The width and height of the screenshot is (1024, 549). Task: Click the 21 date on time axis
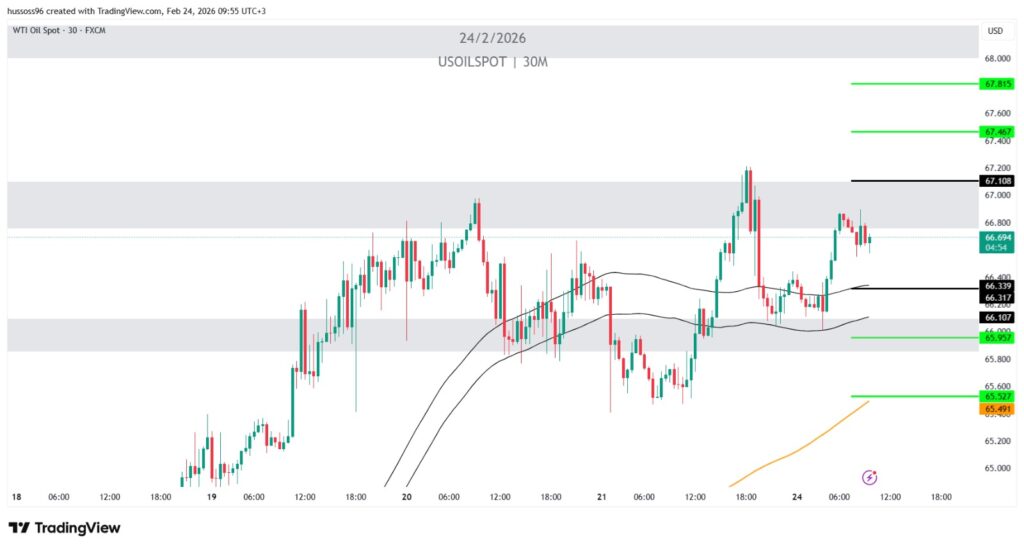point(602,496)
